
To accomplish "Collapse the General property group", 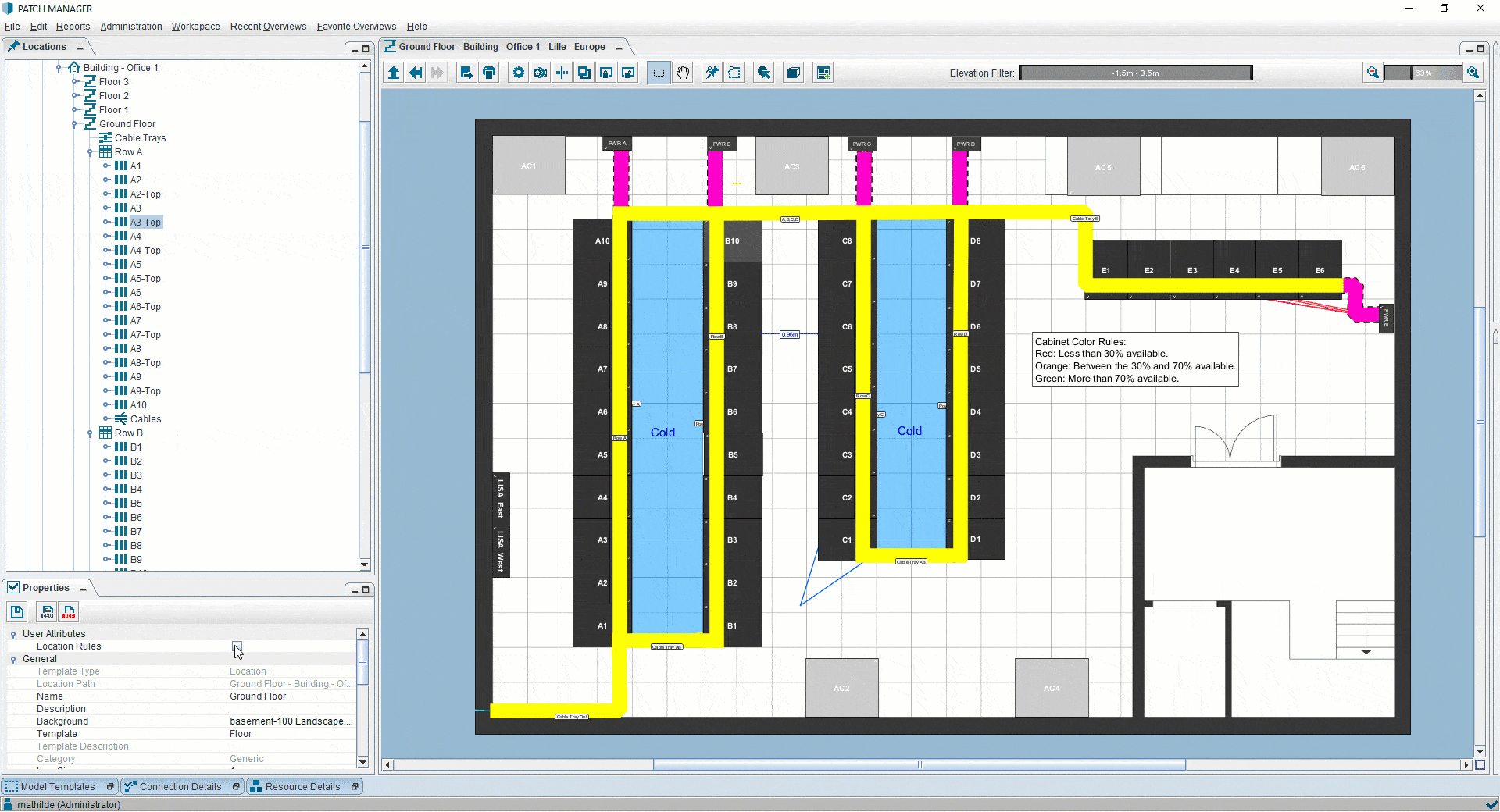I will coord(13,660).
